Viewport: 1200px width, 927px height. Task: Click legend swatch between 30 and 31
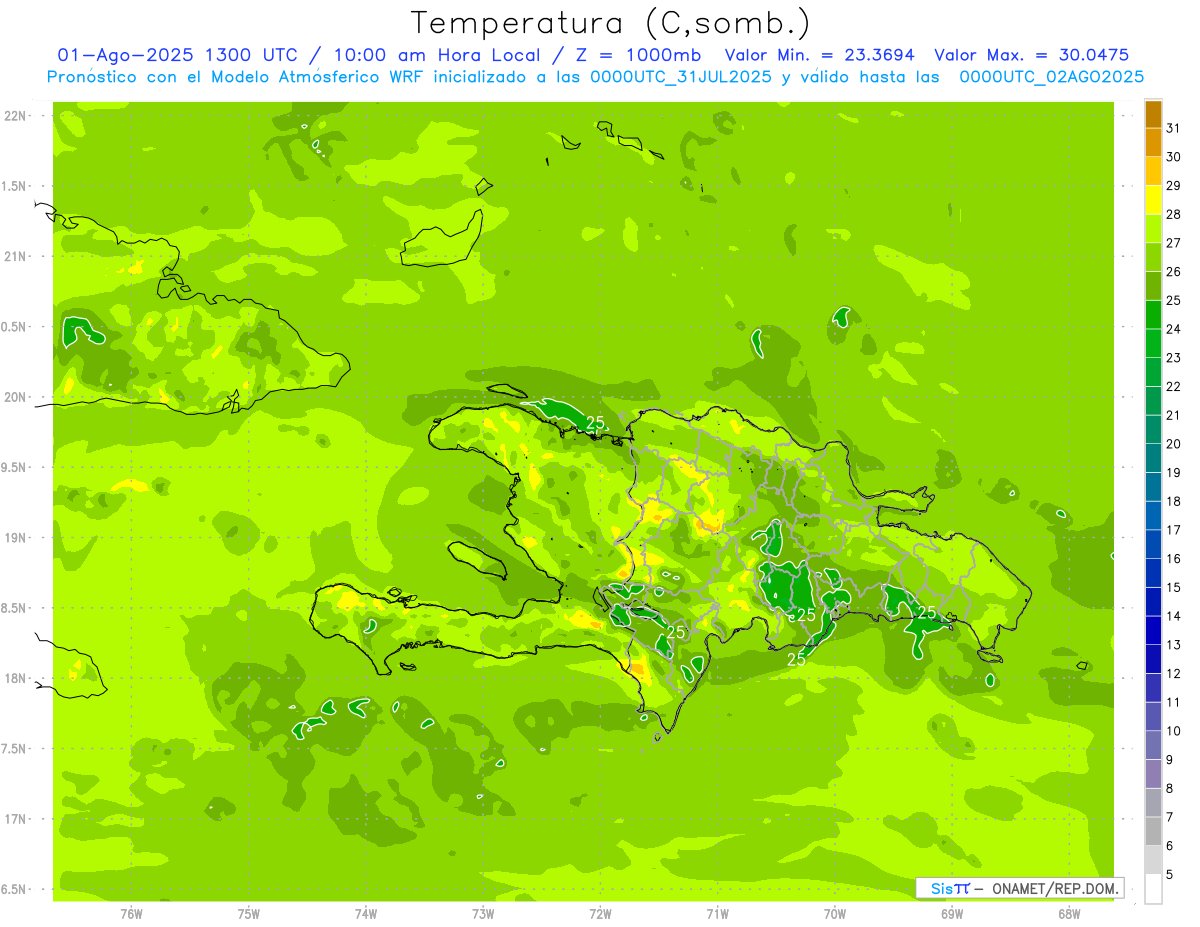pyautogui.click(x=1153, y=142)
